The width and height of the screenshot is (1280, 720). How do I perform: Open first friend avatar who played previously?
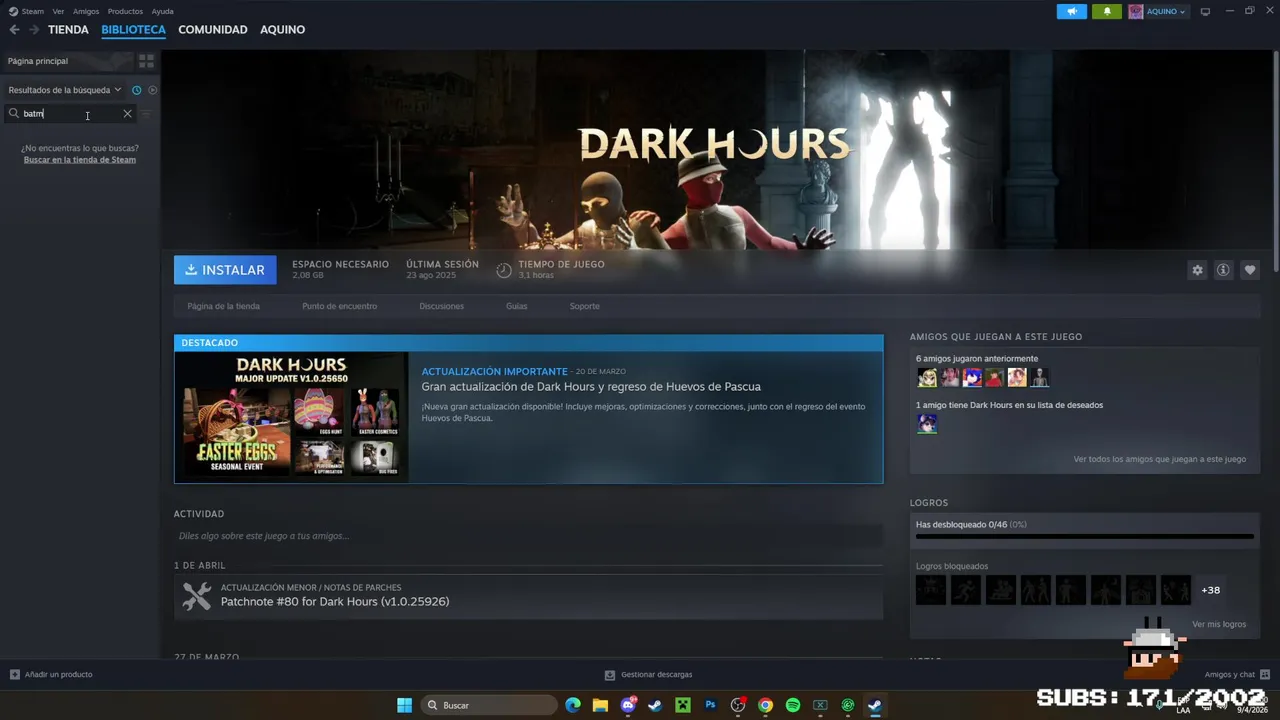coord(927,378)
